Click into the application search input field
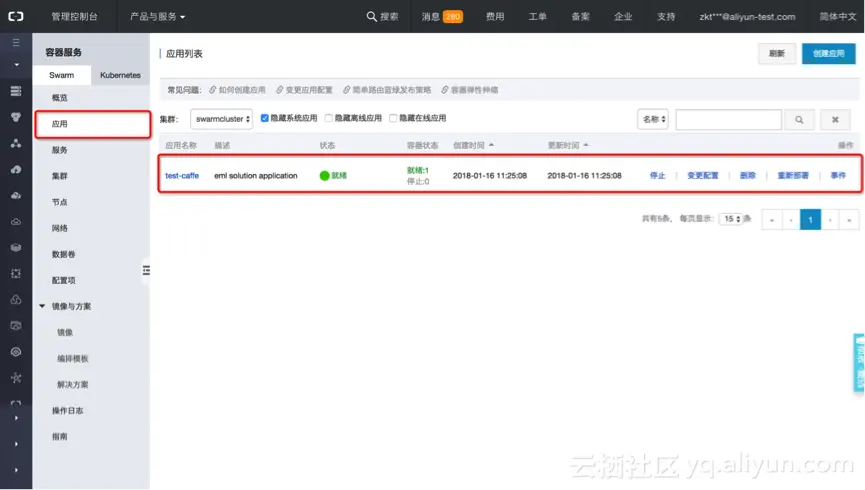 click(728, 119)
